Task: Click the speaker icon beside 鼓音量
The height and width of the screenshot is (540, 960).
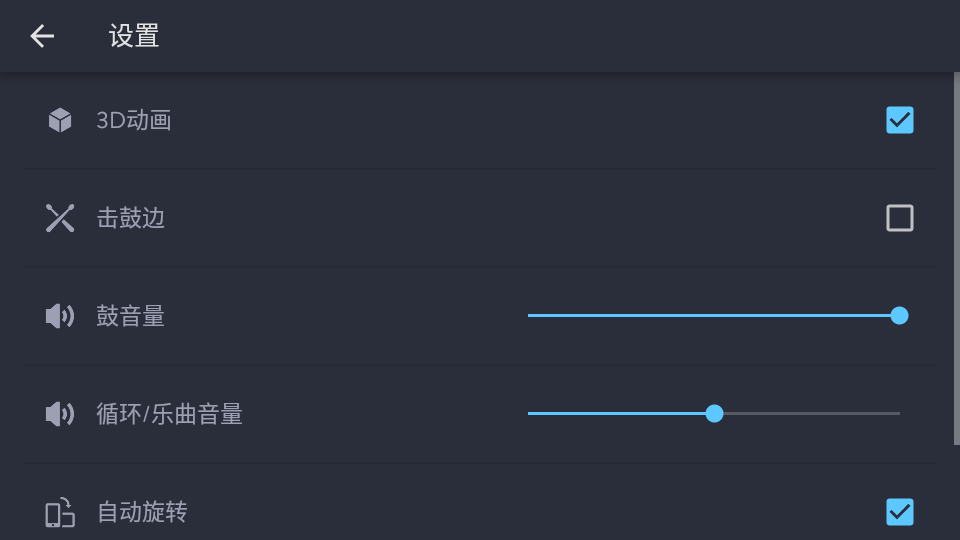Action: (x=60, y=316)
